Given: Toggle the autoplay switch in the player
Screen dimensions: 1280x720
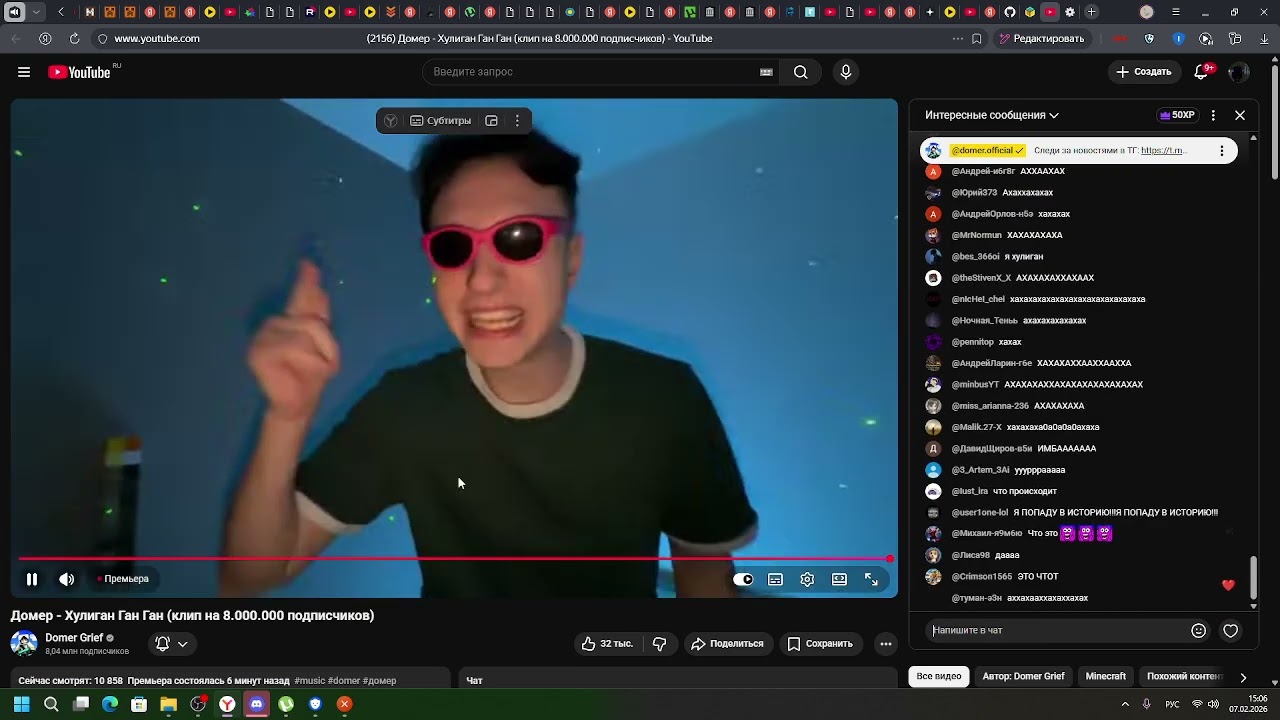Looking at the screenshot, I should point(743,579).
